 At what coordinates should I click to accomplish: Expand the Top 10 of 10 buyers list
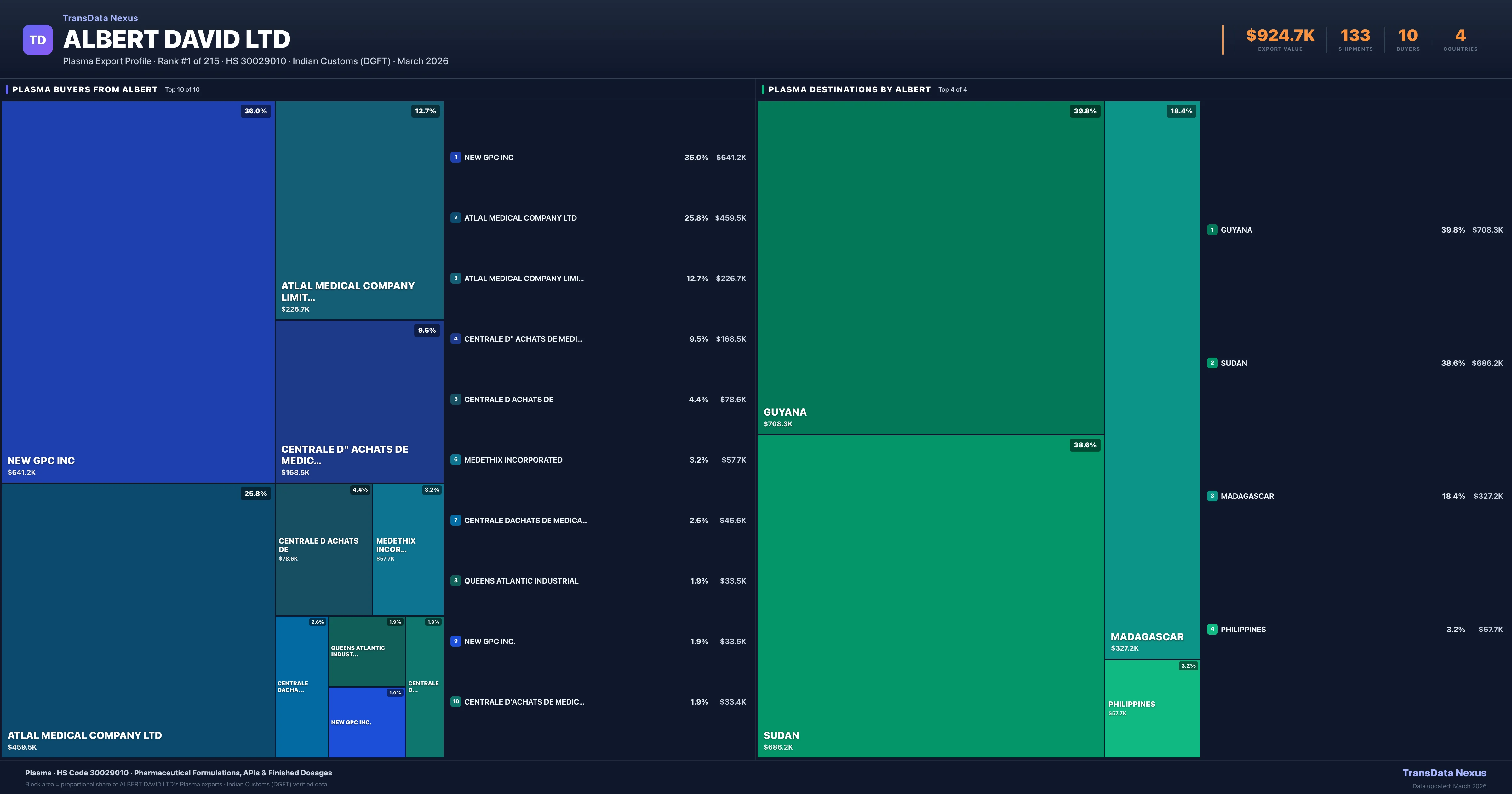coord(182,89)
